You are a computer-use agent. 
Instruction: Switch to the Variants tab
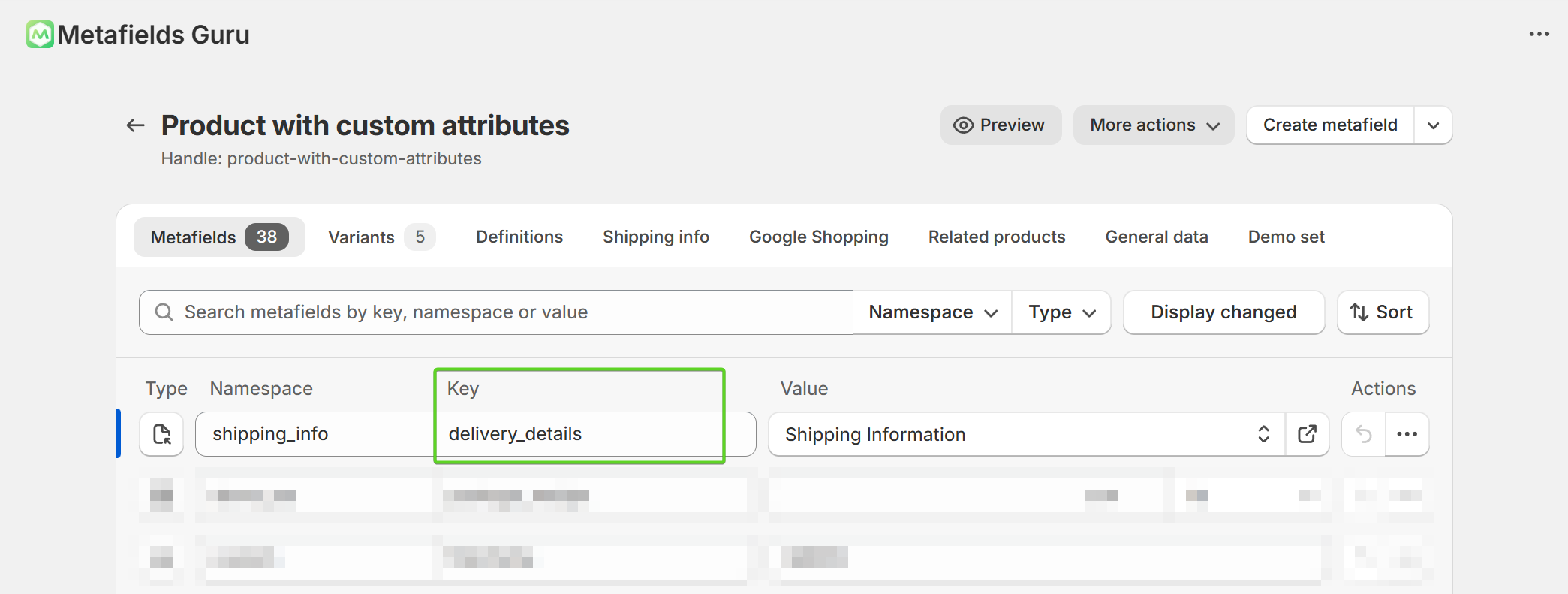381,237
